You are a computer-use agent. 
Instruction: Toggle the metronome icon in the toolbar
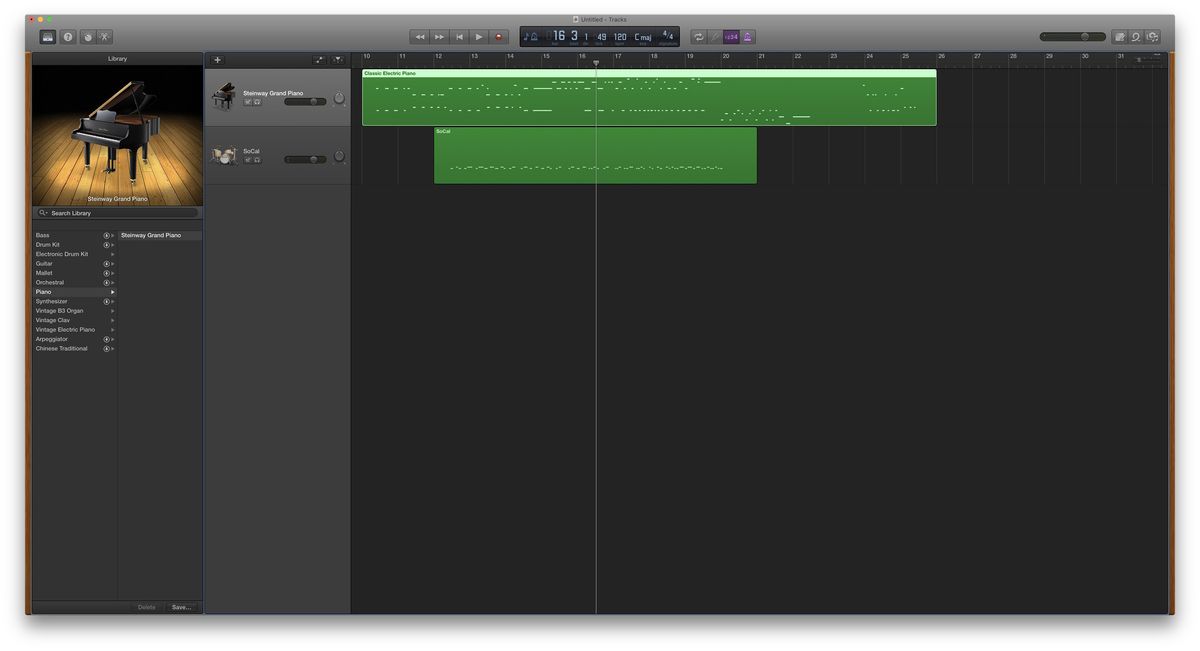point(746,36)
